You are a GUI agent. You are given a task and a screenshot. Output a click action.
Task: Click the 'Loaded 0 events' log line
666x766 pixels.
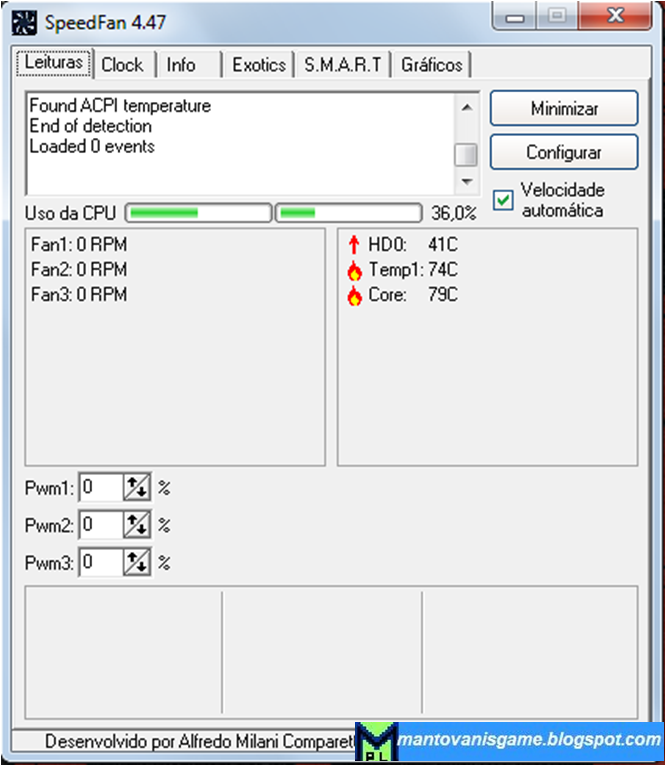92,147
